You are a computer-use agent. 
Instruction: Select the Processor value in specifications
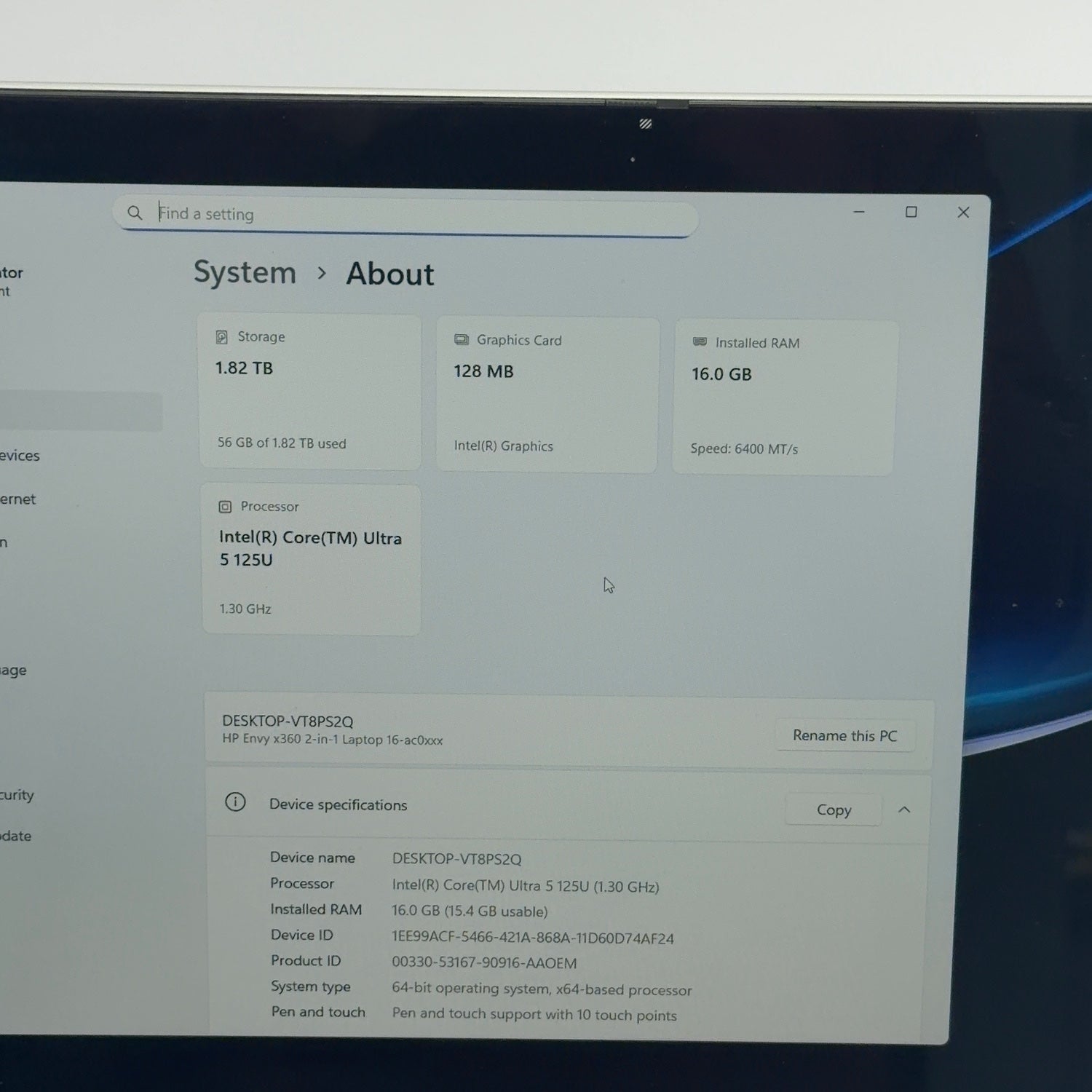pyautogui.click(x=526, y=886)
